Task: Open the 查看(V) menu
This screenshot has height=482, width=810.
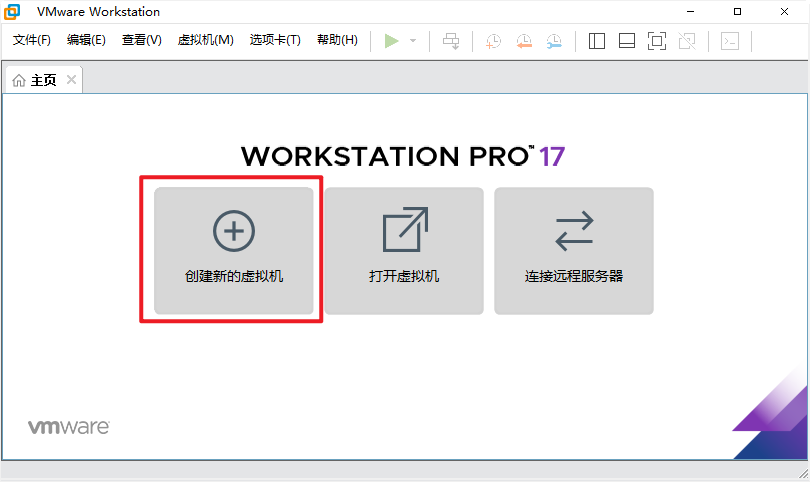Action: coord(142,40)
